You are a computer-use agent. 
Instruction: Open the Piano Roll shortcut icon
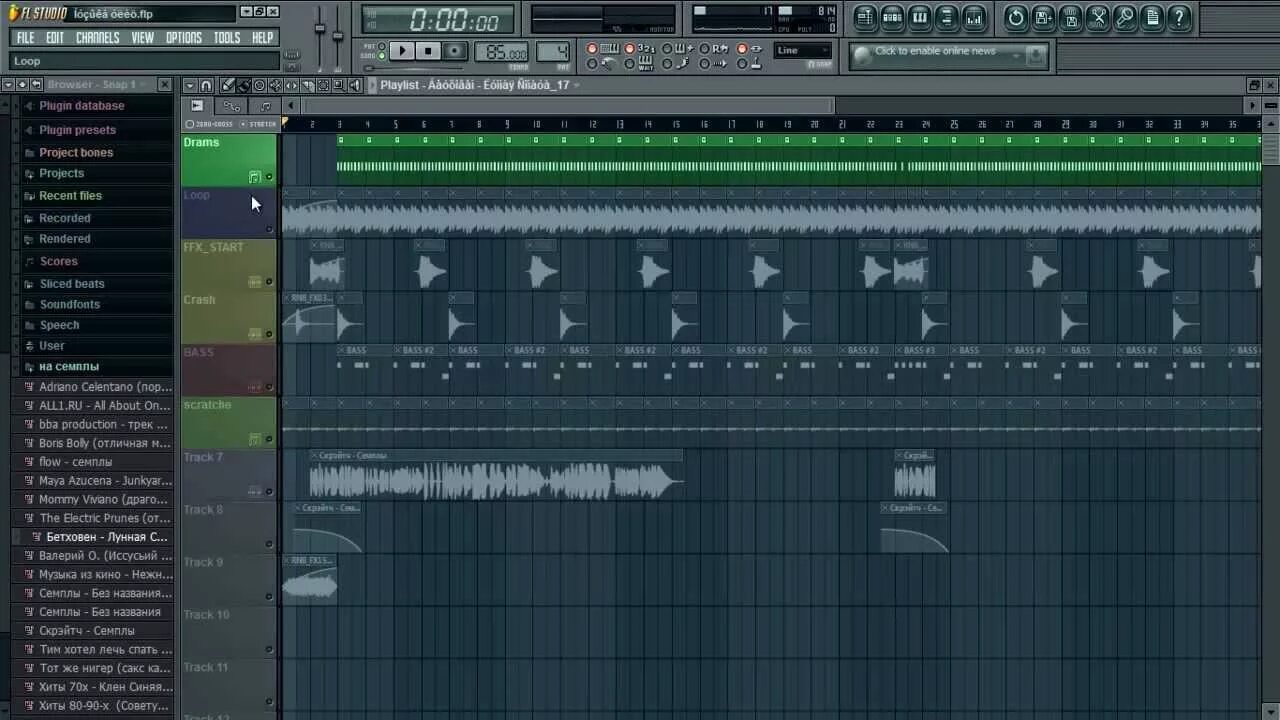pyautogui.click(x=919, y=17)
